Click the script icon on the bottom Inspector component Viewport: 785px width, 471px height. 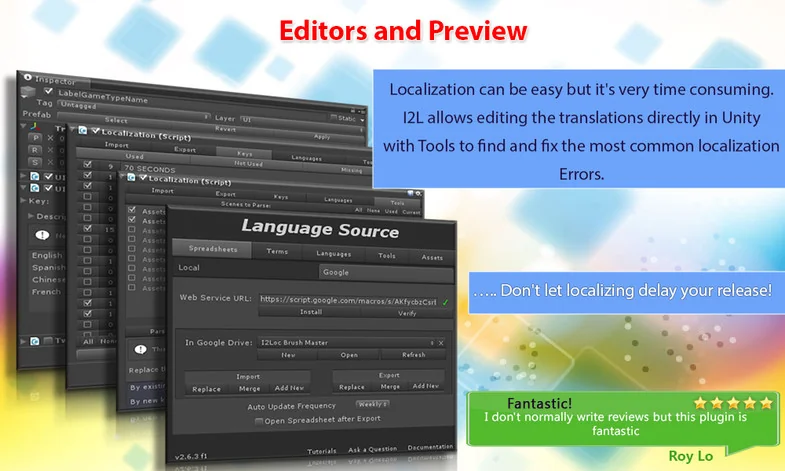click(35, 341)
